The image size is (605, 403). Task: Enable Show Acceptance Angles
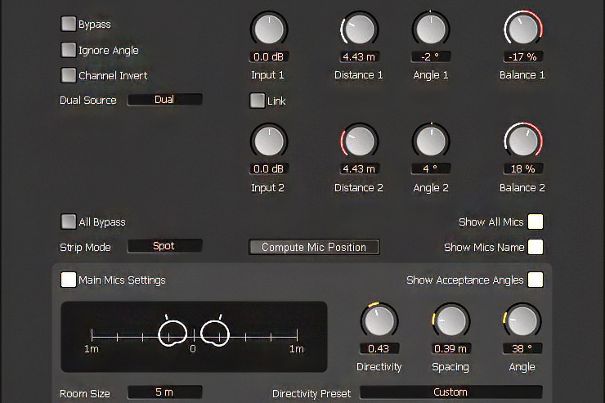pos(536,280)
